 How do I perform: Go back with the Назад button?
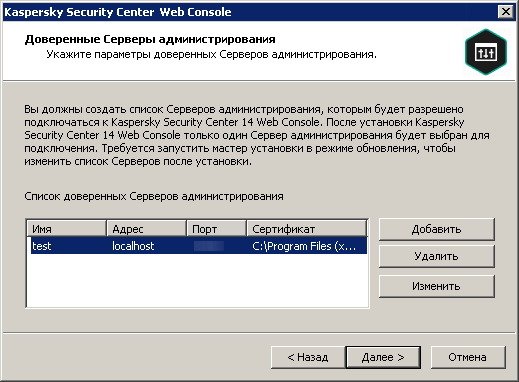[308, 357]
